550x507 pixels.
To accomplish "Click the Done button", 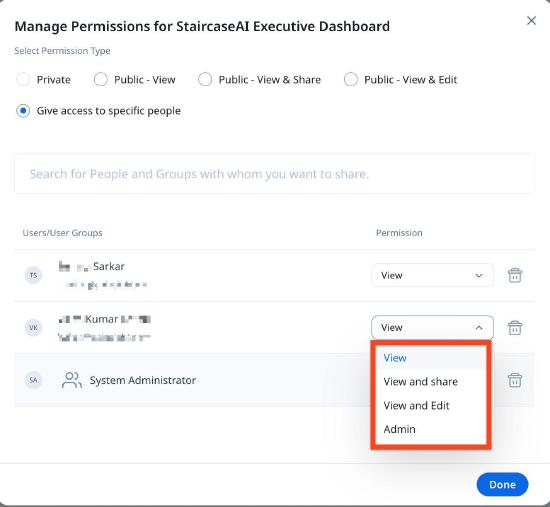I will click(502, 485).
